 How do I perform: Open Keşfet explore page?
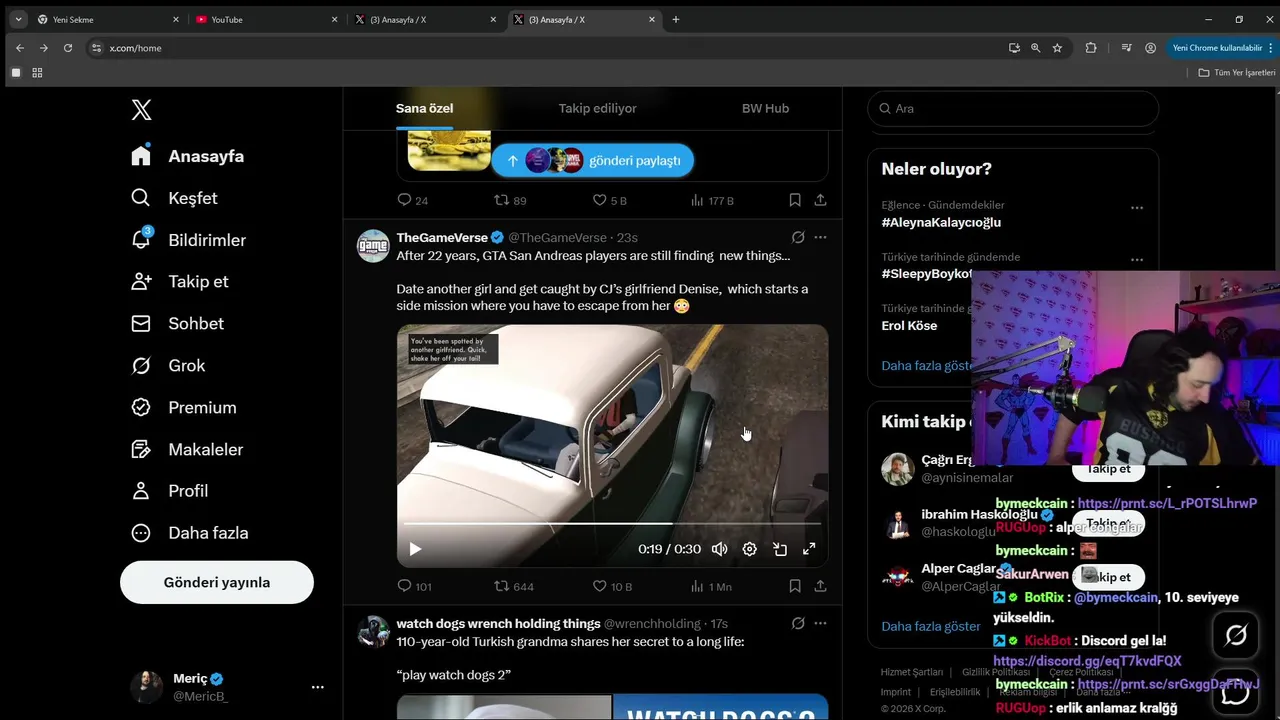pyautogui.click(x=175, y=198)
